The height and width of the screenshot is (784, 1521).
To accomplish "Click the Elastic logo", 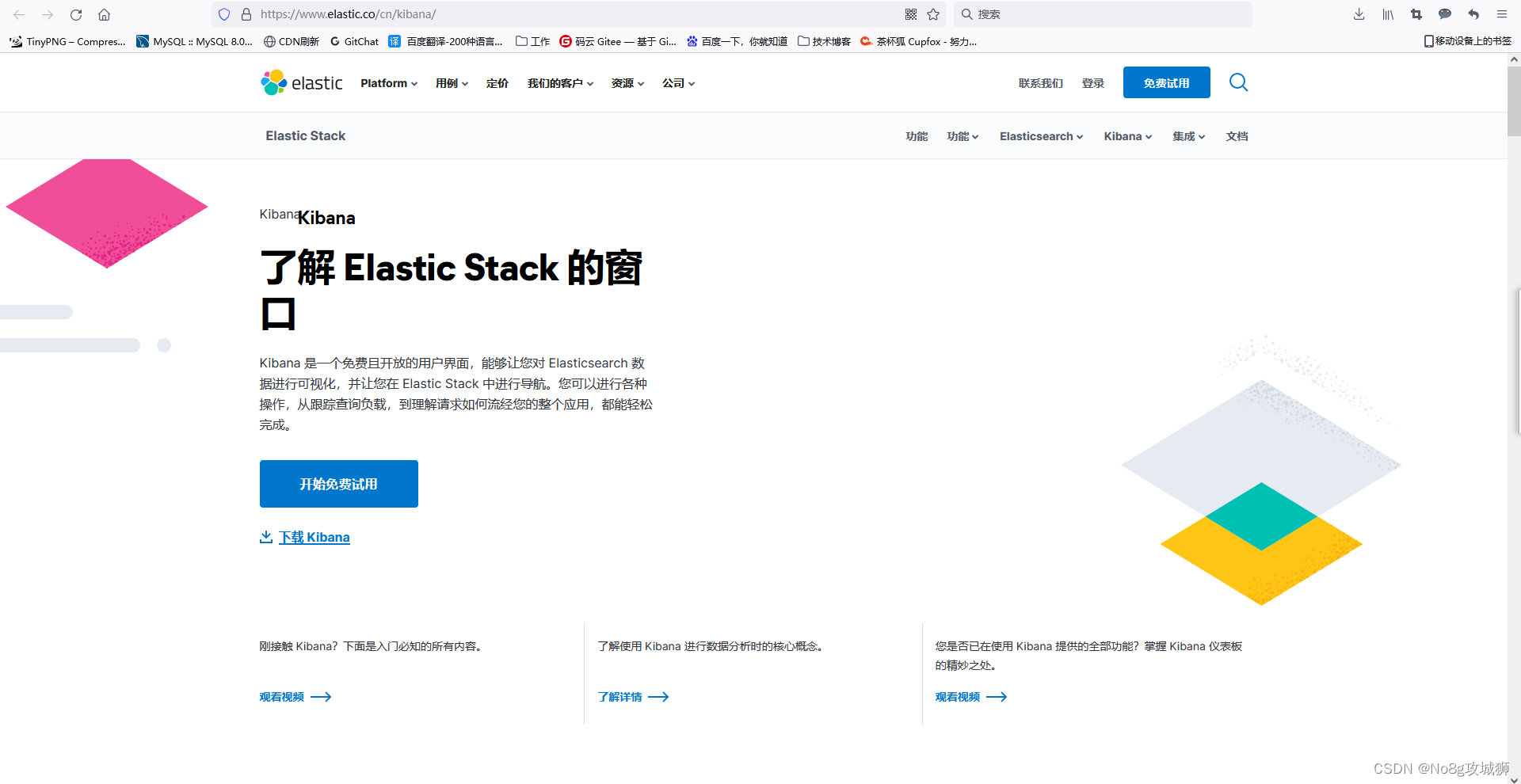I will pyautogui.click(x=301, y=82).
